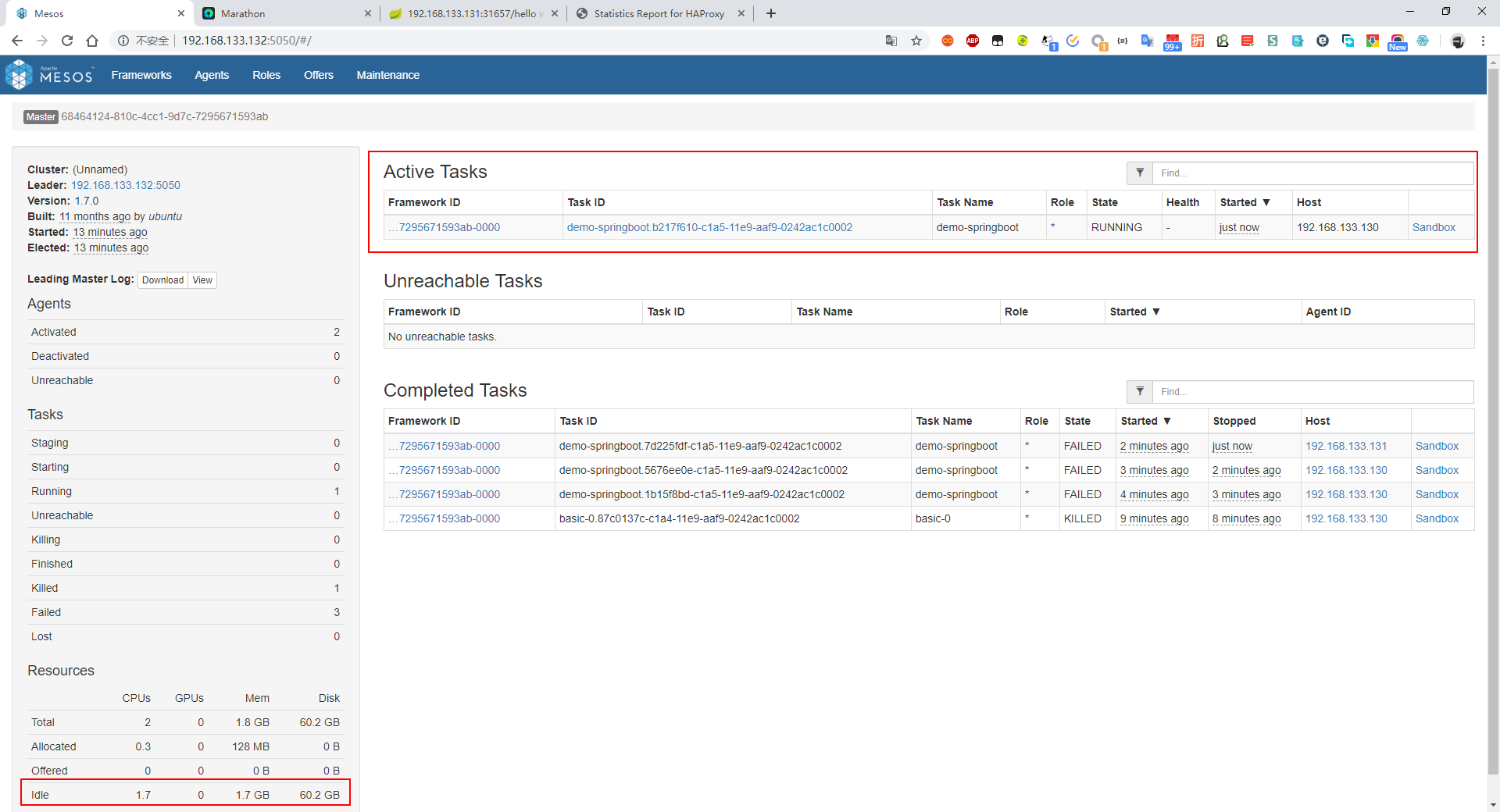This screenshot has height=812, width=1500.
Task: Click the Active Tasks Find input field
Action: 1312,173
